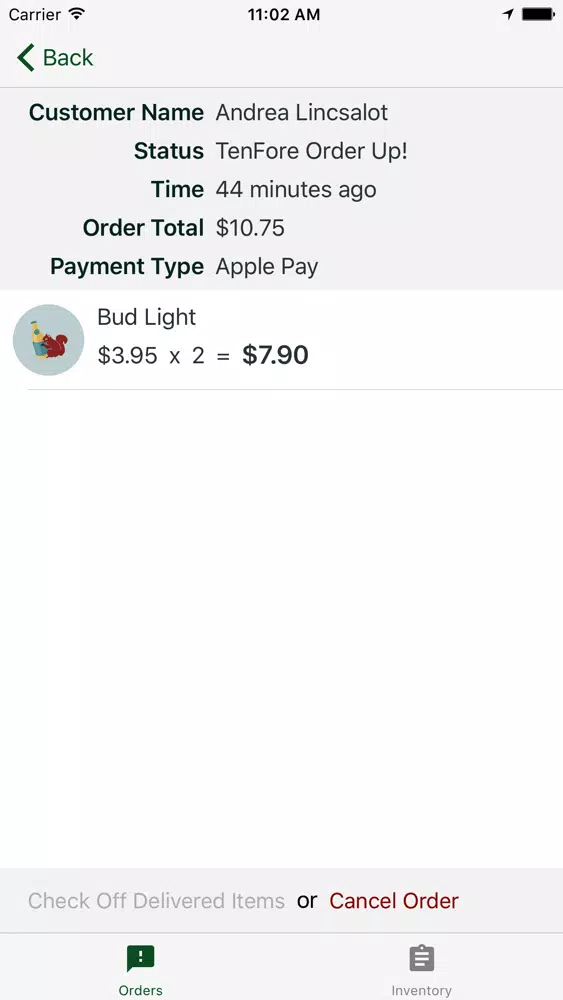Tap the $10.75 order total value

tap(250, 228)
